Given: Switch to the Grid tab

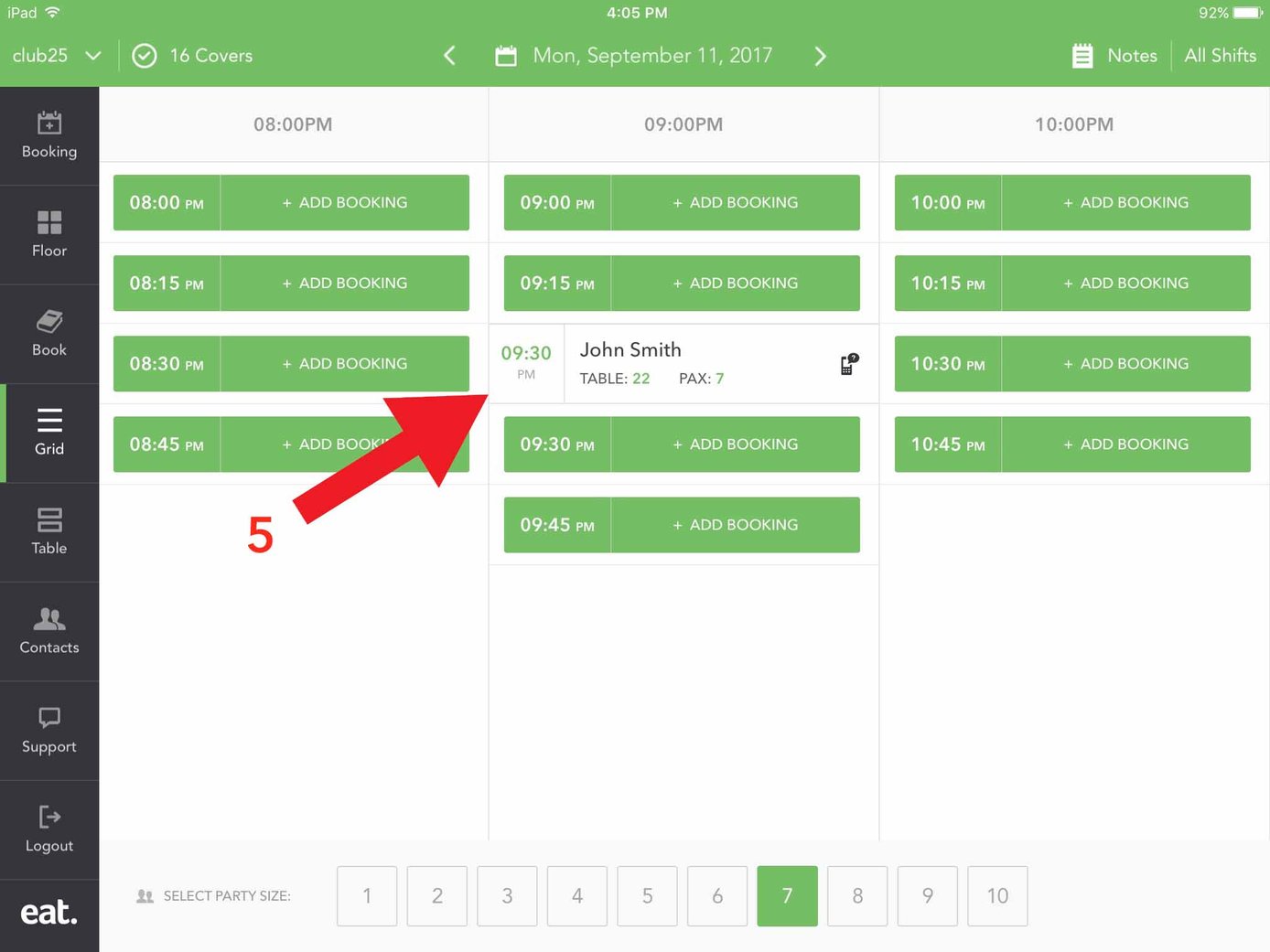Looking at the screenshot, I should (x=49, y=433).
